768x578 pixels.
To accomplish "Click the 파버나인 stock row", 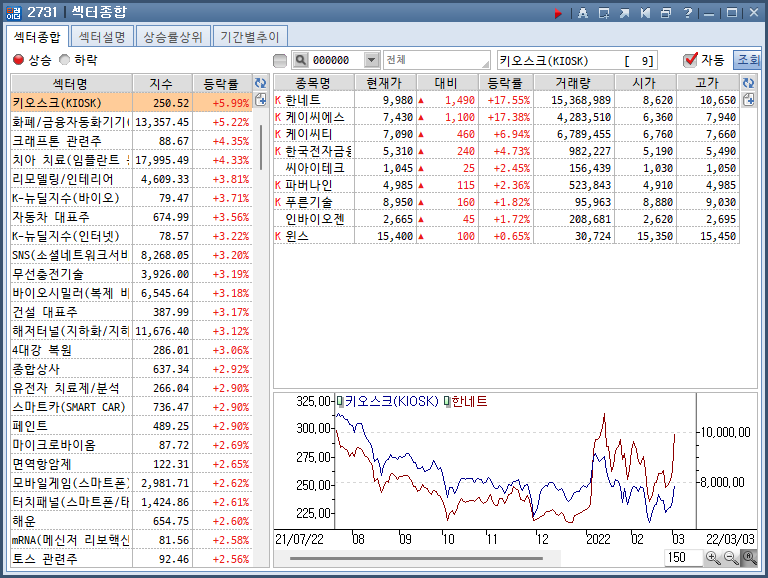I will coord(506,185).
